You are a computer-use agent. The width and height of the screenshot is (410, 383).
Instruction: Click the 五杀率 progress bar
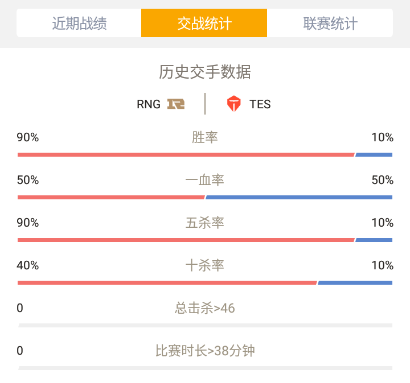205,240
